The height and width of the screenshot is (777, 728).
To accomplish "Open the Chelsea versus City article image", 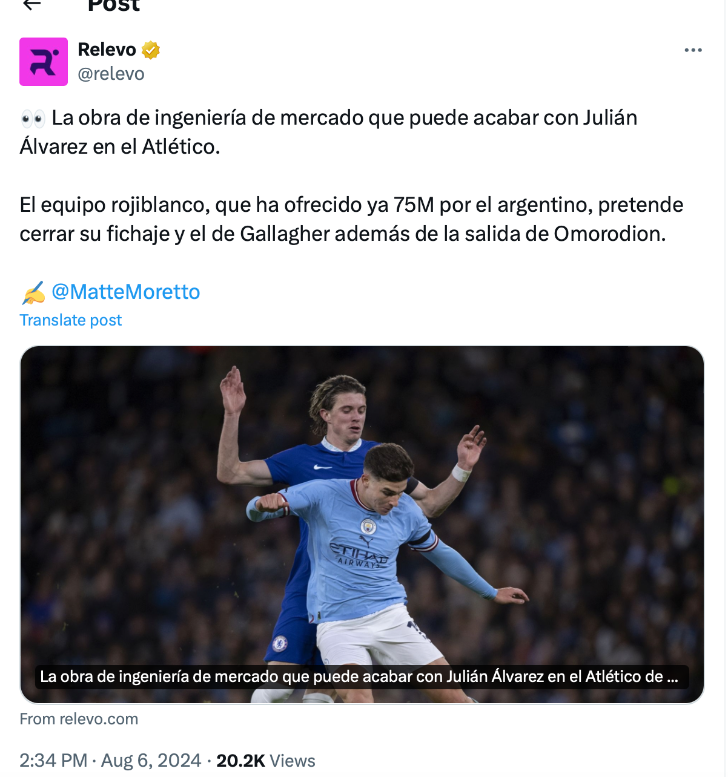I will pyautogui.click(x=362, y=524).
